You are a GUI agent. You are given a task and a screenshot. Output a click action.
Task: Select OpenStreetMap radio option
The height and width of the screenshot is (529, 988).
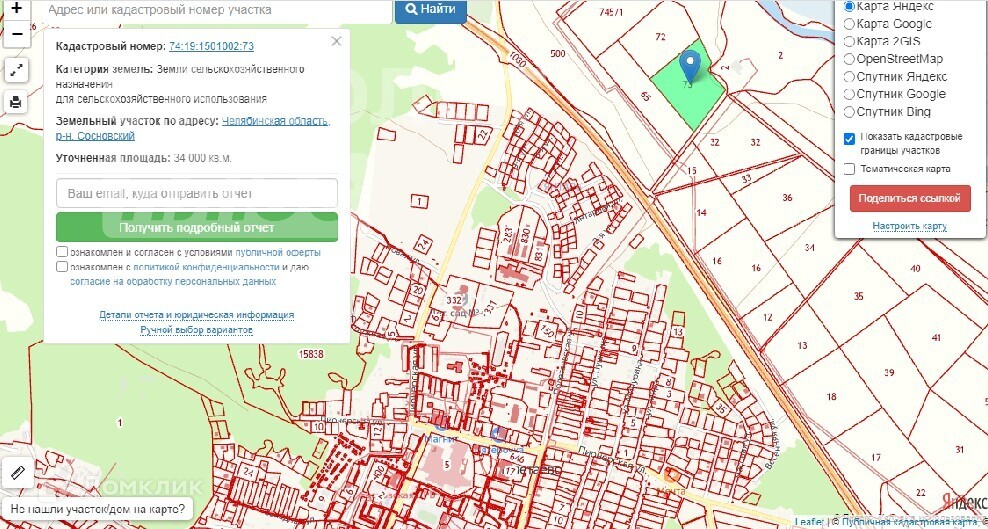(x=849, y=59)
